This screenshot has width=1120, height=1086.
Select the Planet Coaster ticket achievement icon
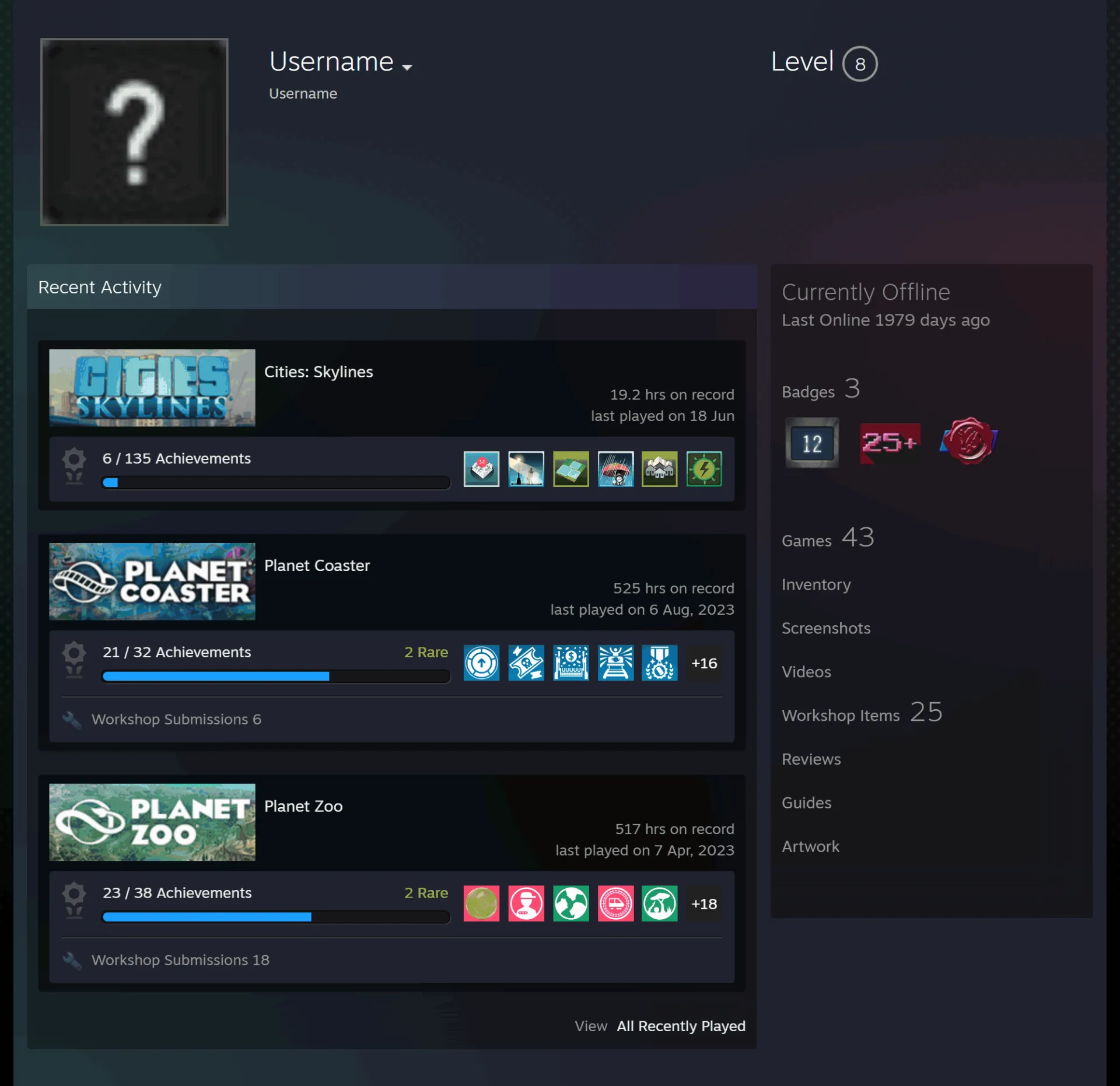[526, 663]
